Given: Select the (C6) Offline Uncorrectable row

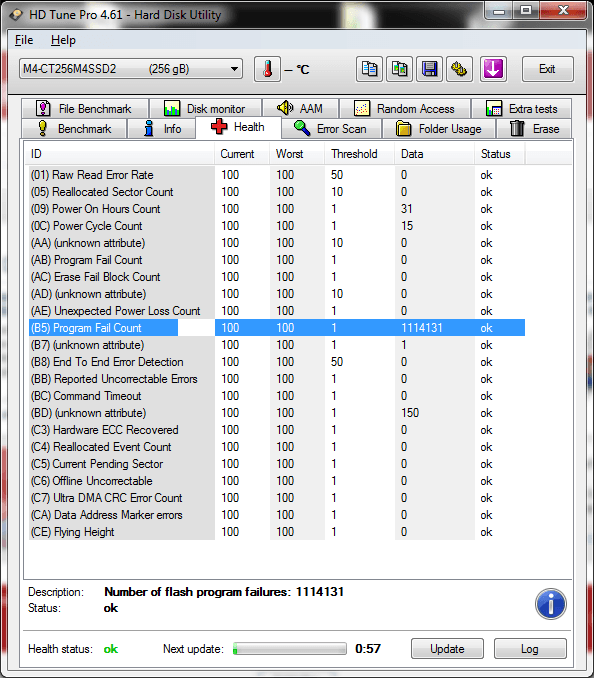Looking at the screenshot, I should point(277,481).
